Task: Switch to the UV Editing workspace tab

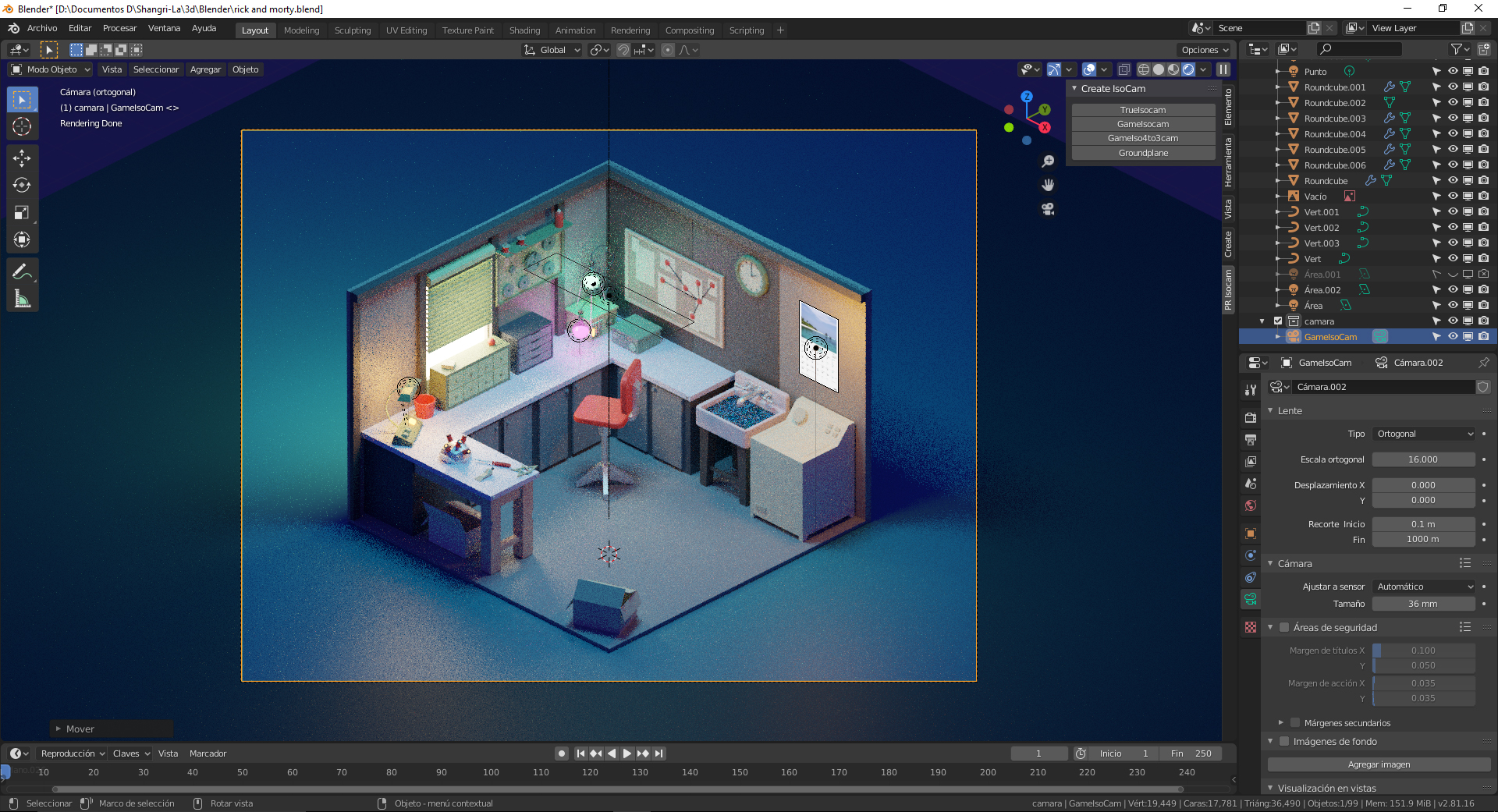Action: (x=406, y=30)
